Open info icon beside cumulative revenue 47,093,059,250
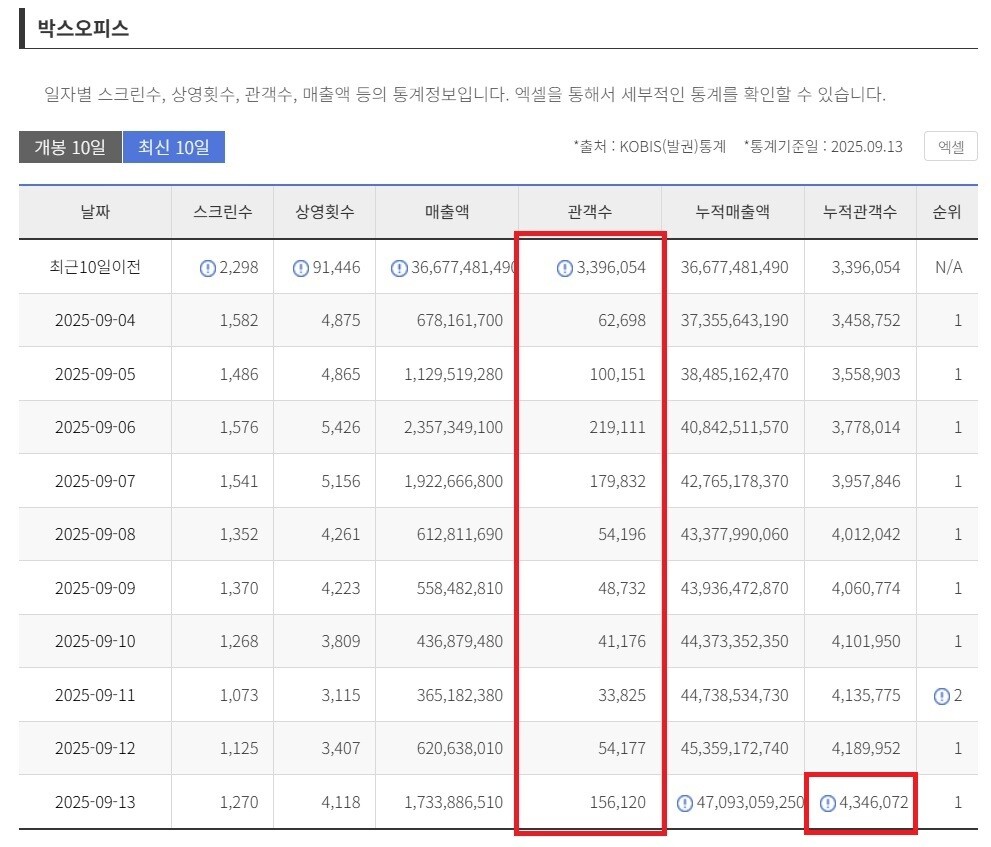This screenshot has height=847, width=991. tap(684, 802)
